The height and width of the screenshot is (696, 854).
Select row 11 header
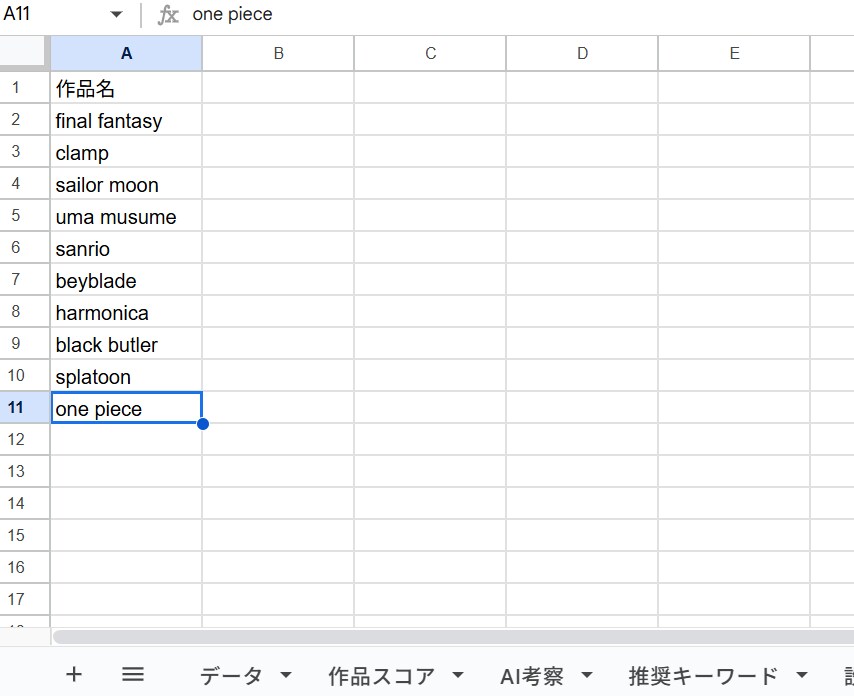pos(25,407)
